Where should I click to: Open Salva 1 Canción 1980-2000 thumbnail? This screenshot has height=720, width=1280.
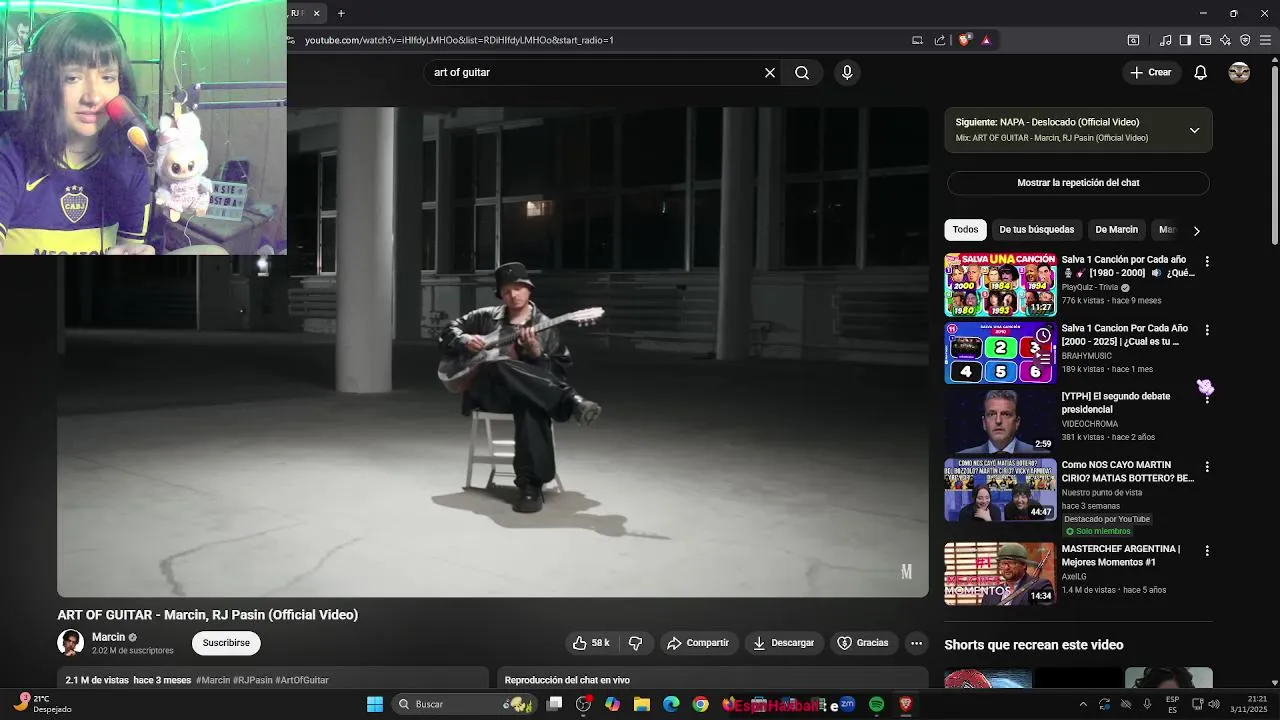(x=1000, y=285)
